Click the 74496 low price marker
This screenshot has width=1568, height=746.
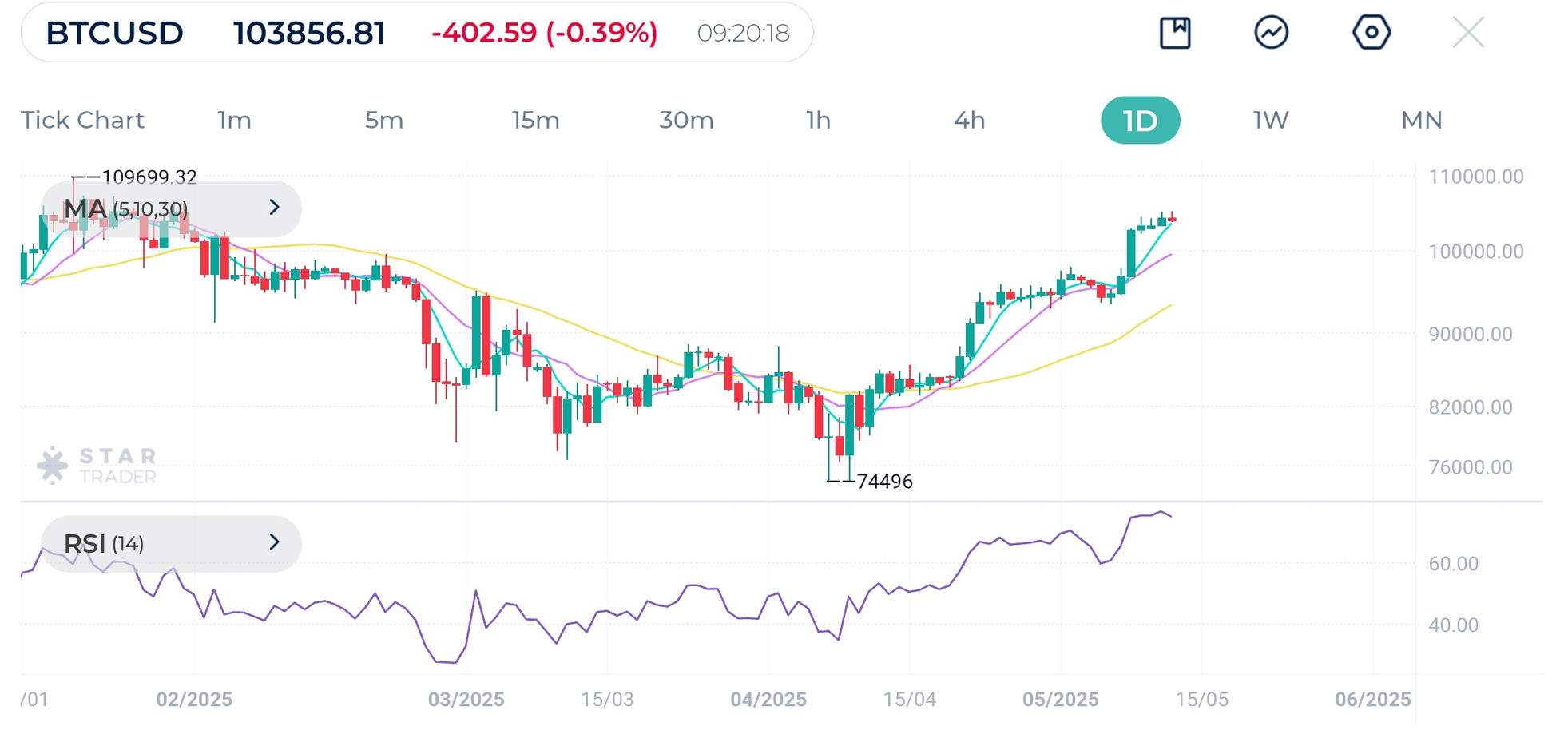coord(883,481)
